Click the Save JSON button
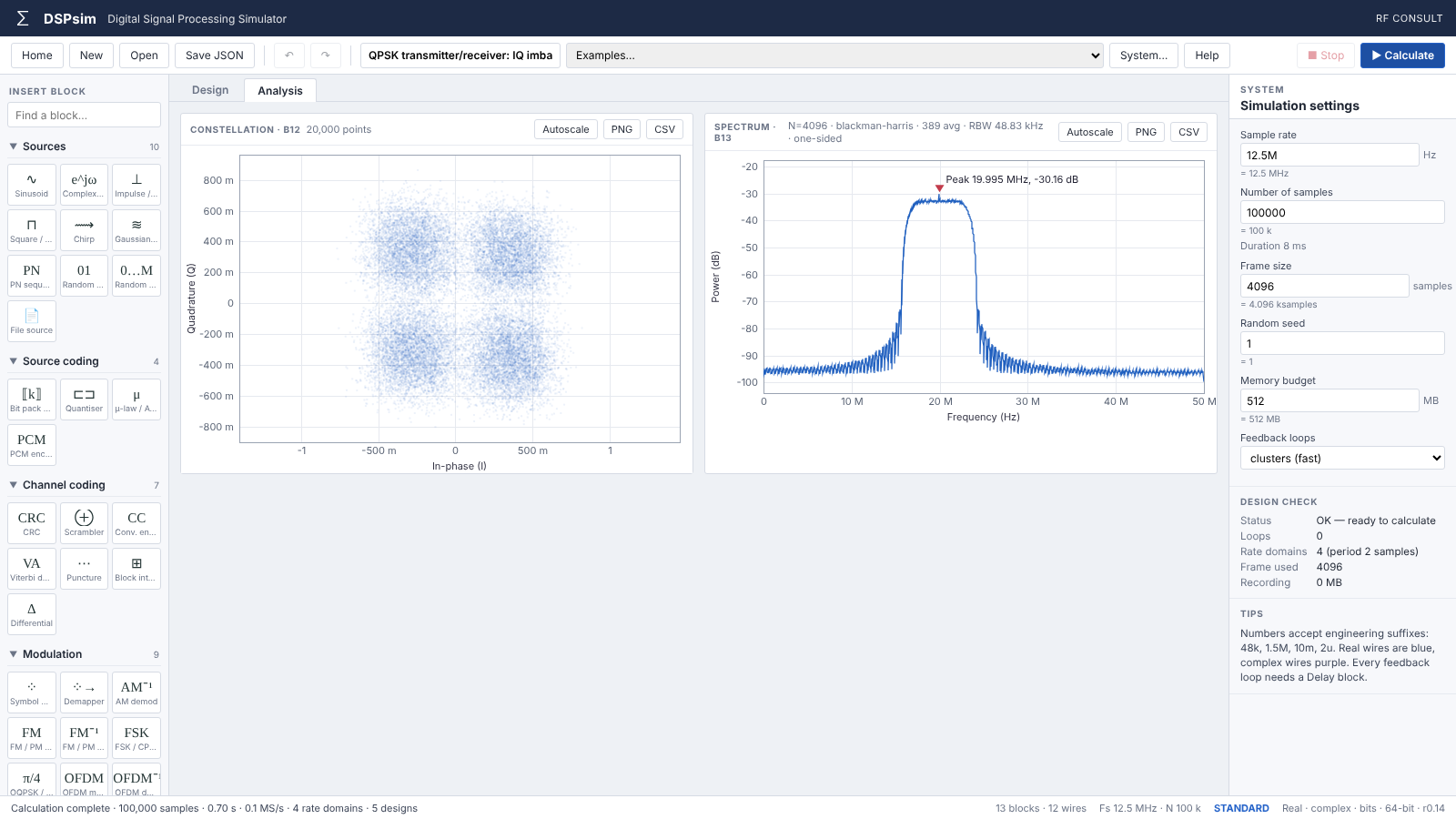This screenshot has height=819, width=1456. (215, 56)
